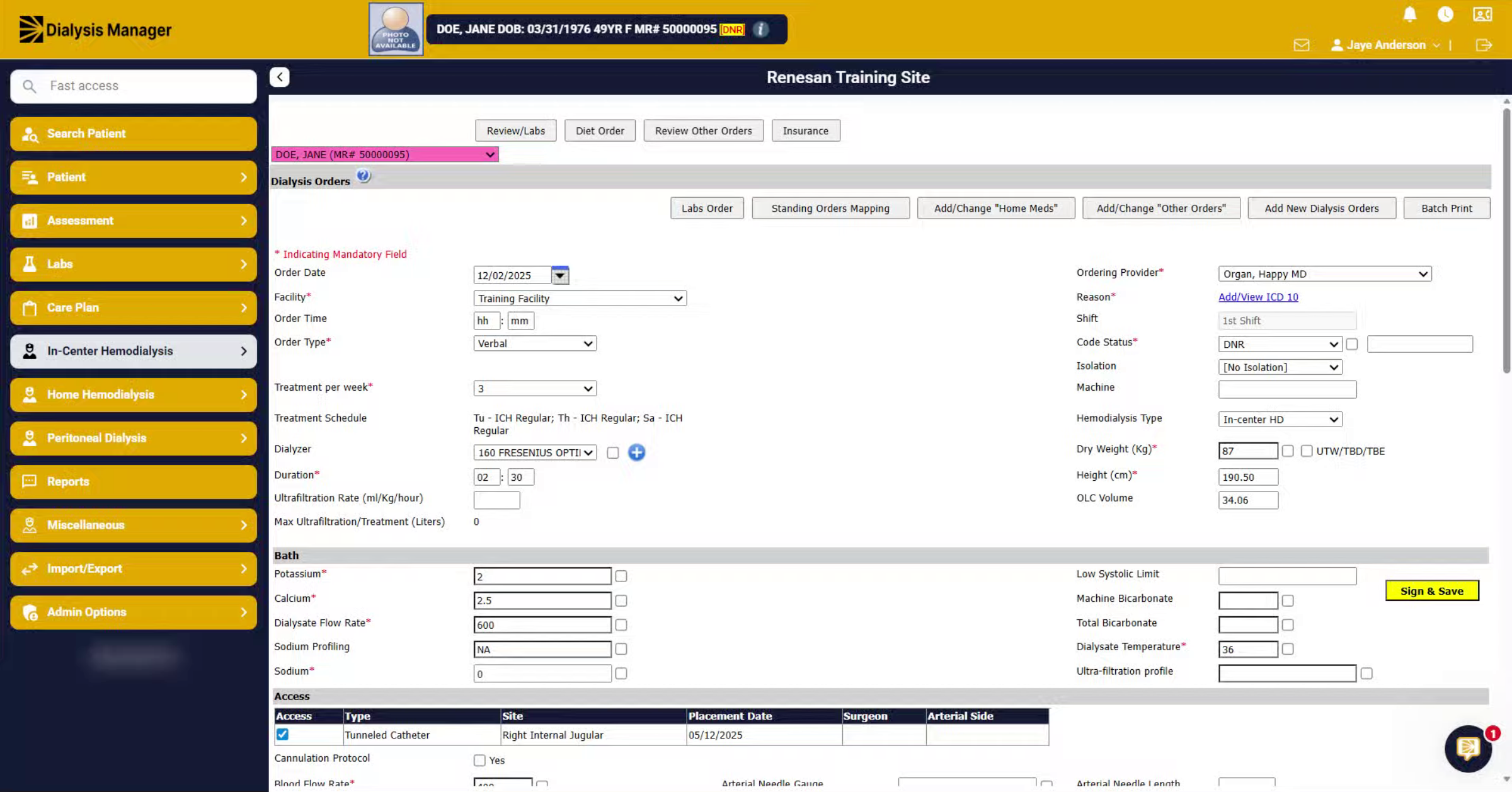This screenshot has width=1512, height=792.
Task: Expand the Care Plan sidebar section
Action: [134, 307]
